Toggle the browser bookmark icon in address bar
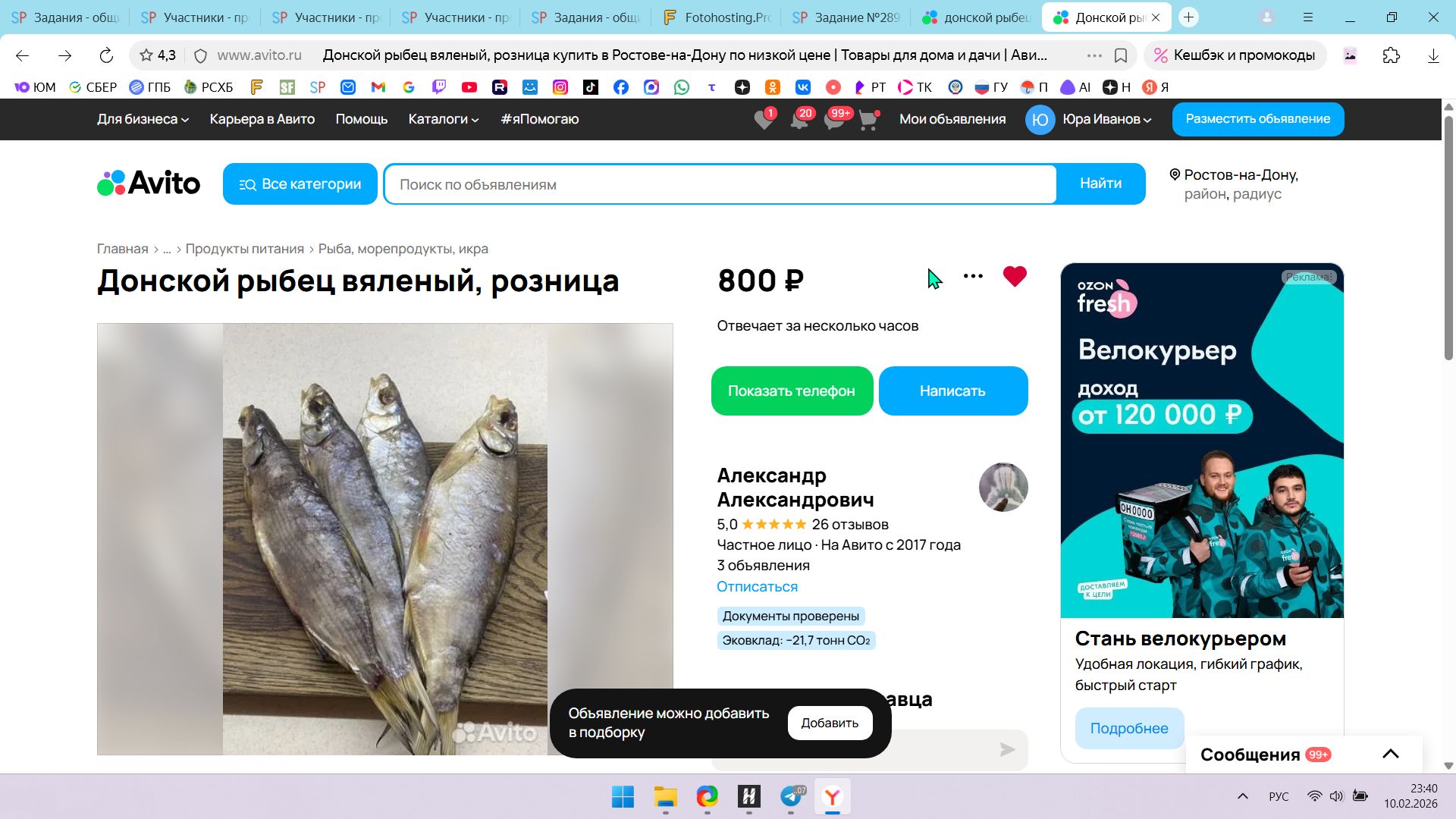1456x819 pixels. tap(1121, 55)
